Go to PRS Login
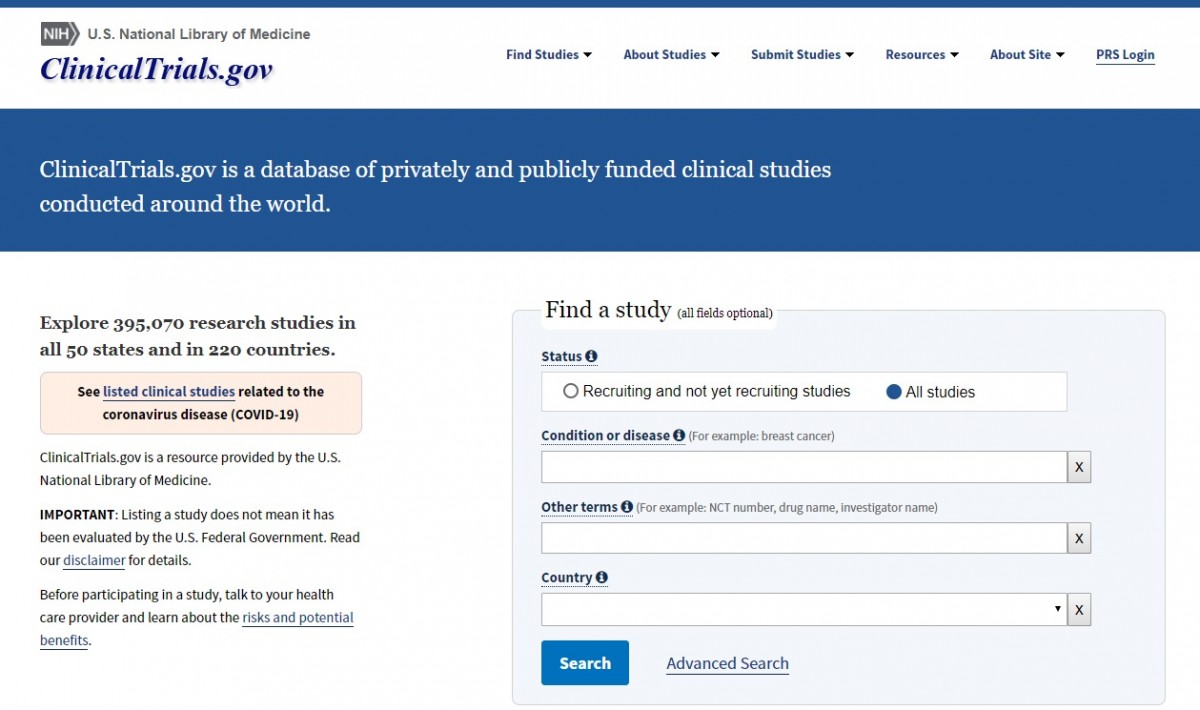The height and width of the screenshot is (710, 1200). click(1125, 55)
